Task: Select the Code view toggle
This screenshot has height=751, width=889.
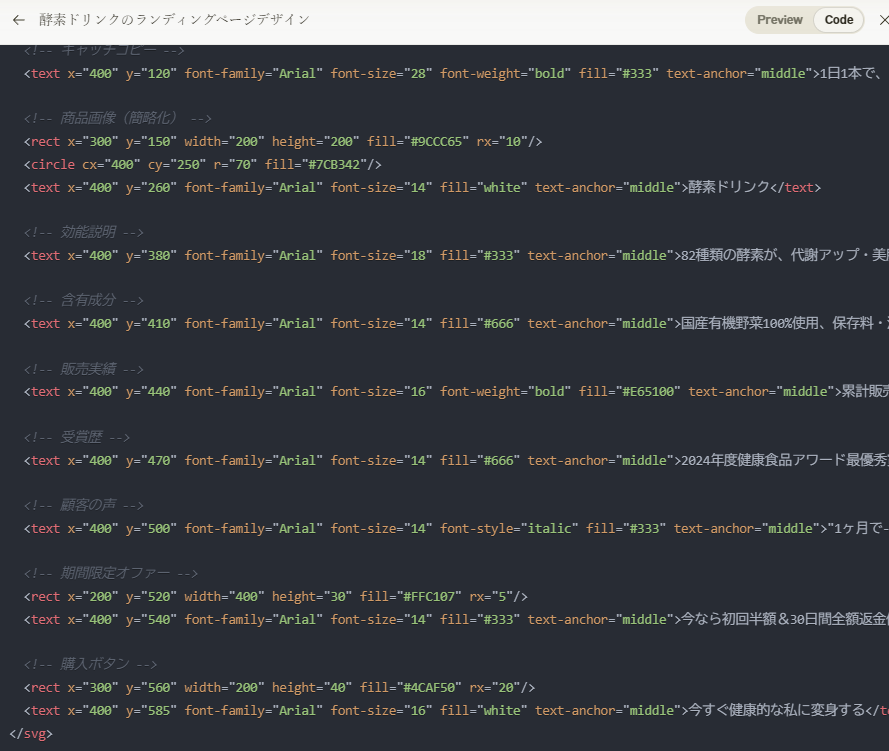Action: pos(838,20)
